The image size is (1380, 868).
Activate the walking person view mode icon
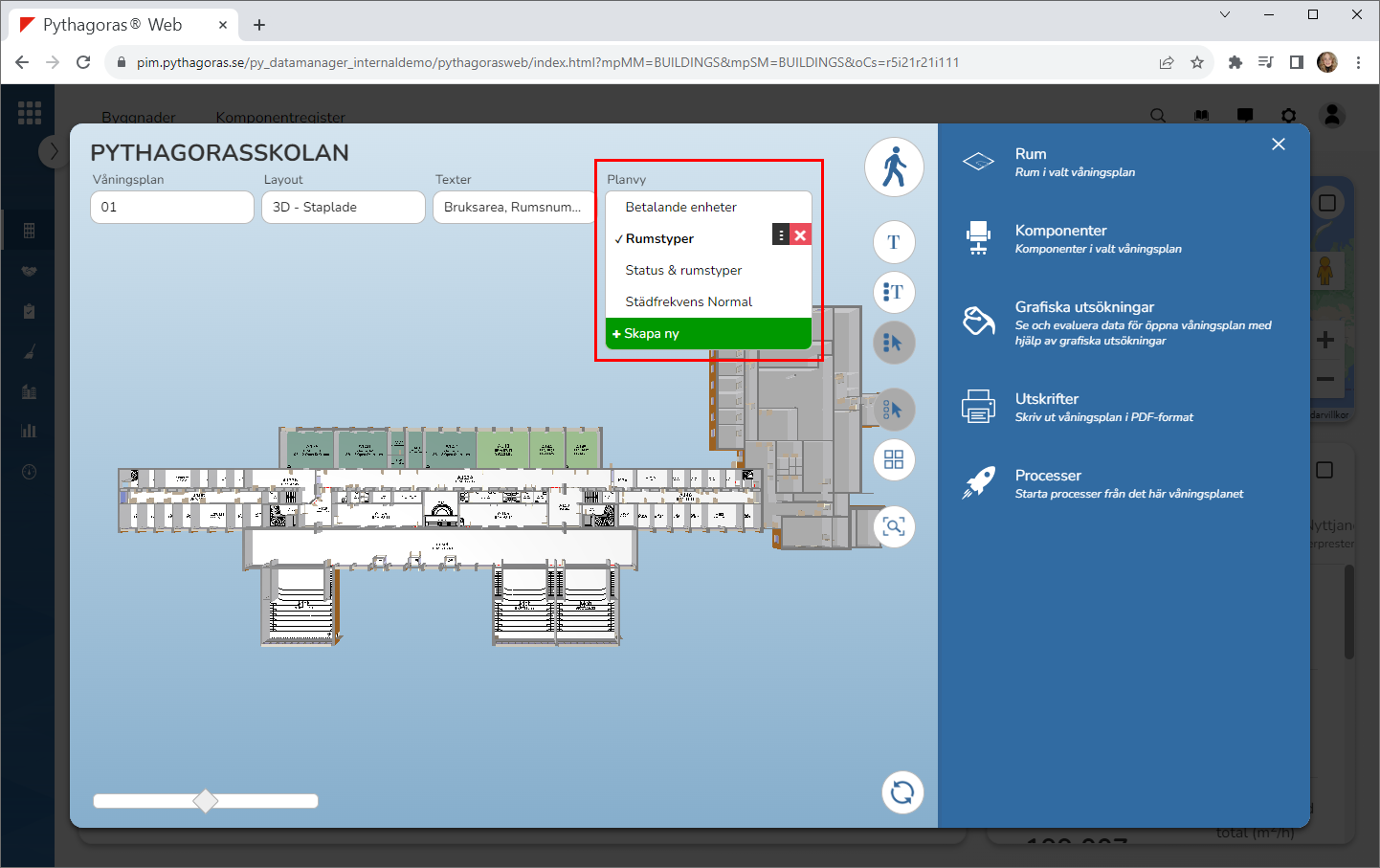894,167
